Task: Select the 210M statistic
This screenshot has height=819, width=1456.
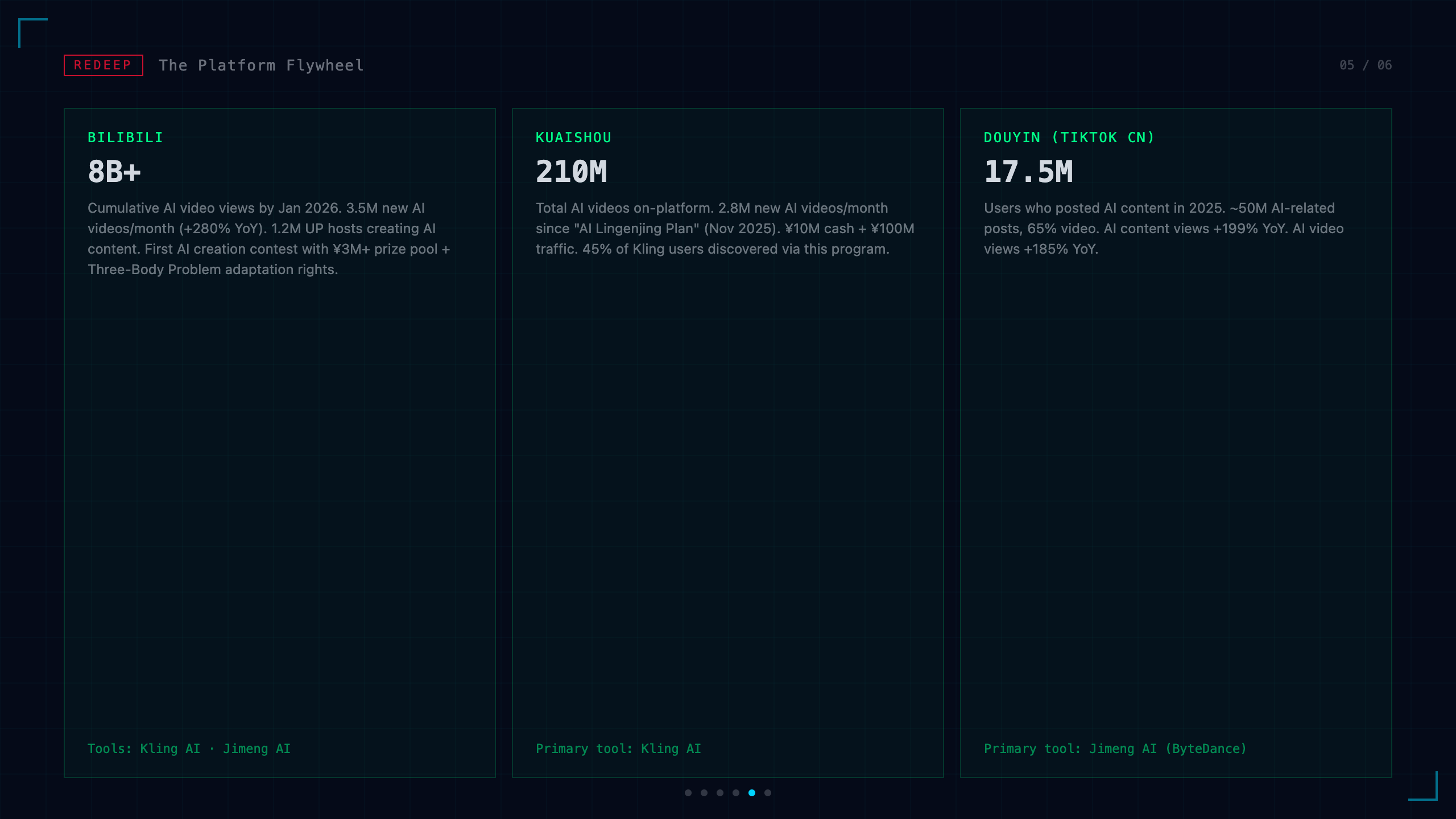Action: 572,171
